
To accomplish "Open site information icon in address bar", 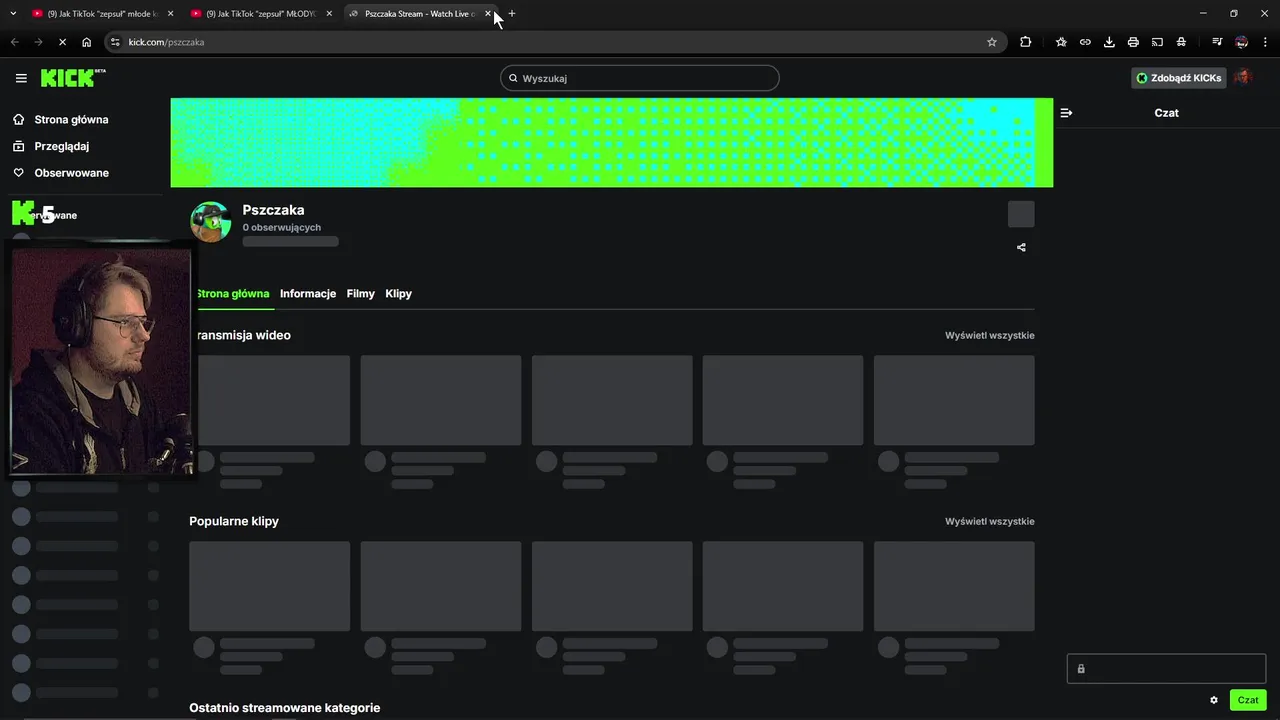I will pyautogui.click(x=115, y=42).
